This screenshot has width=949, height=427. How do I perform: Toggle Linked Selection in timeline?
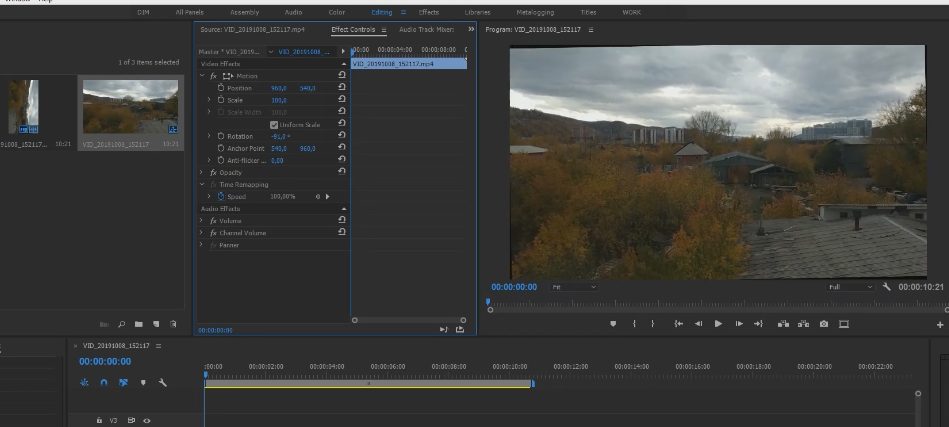click(x=123, y=382)
